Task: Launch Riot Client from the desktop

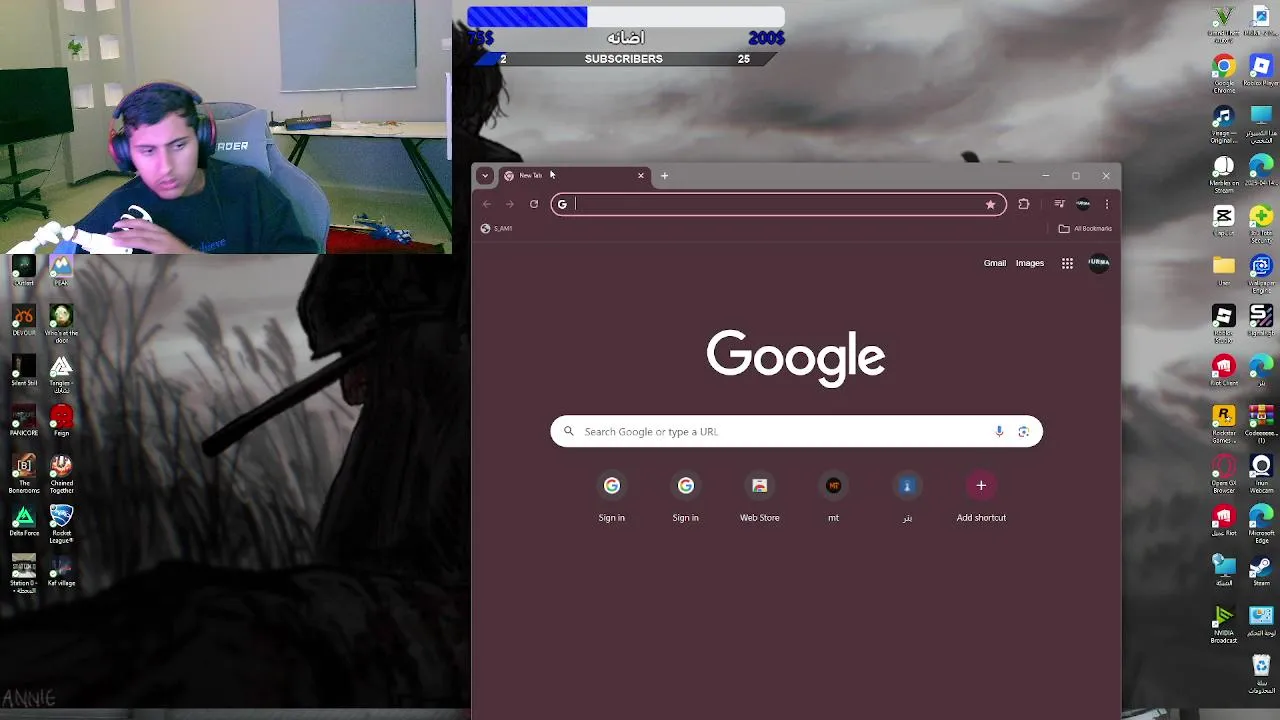Action: pyautogui.click(x=1224, y=371)
